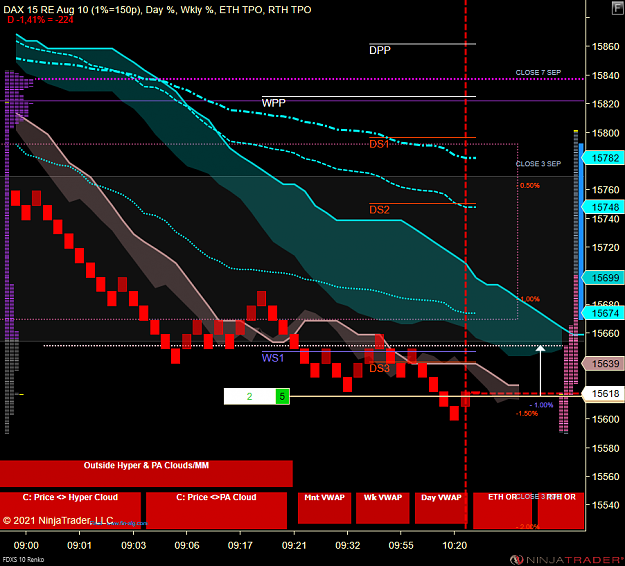
Task: Click the 15560 price axis value
Action: point(605,477)
